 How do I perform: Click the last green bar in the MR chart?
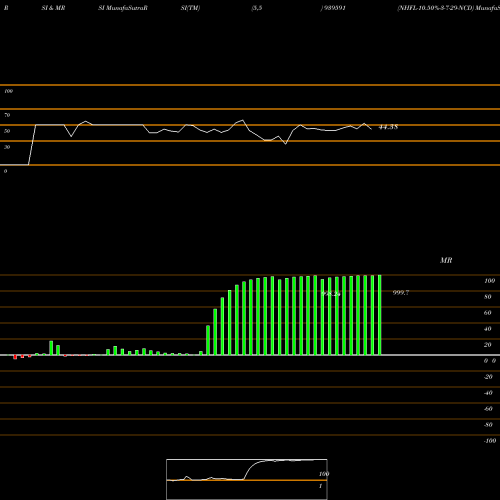[x=379, y=315]
